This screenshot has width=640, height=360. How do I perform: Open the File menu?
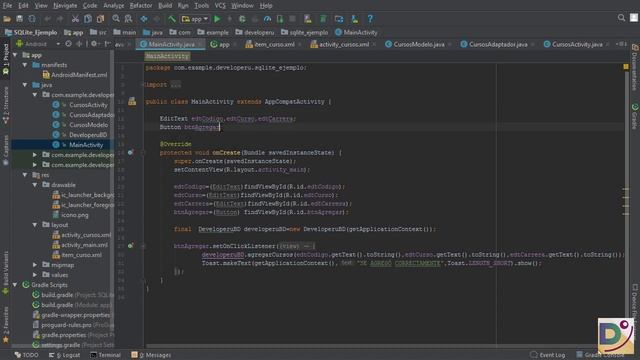coord(7,6)
